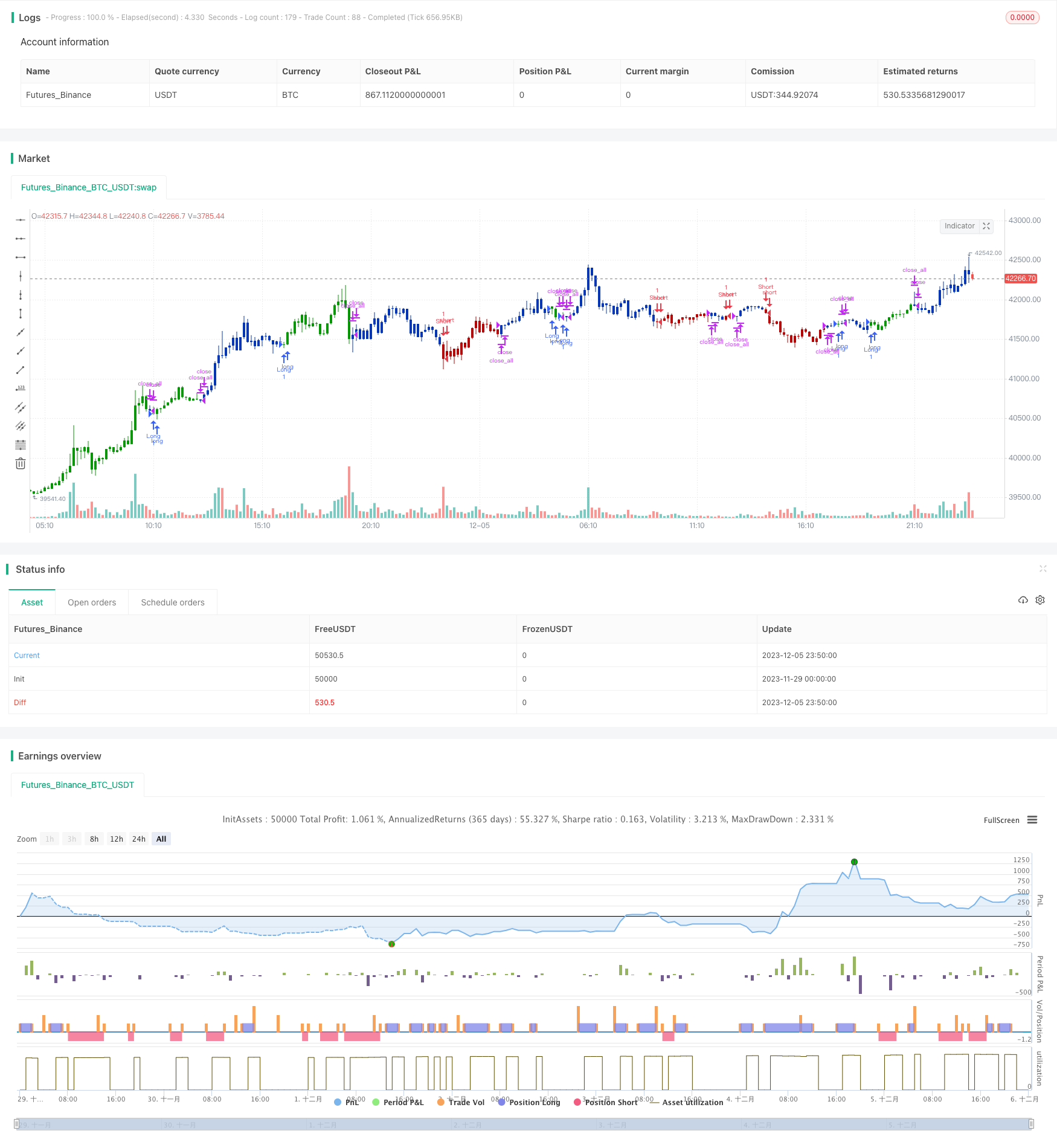Image resolution: width=1057 pixels, height=1148 pixels.
Task: Grab the right handle of the range navigator
Action: pyautogui.click(x=1031, y=1124)
